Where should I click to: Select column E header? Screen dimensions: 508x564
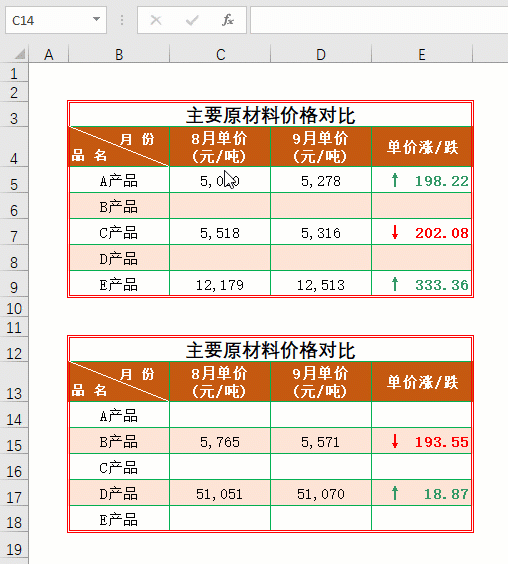(x=422, y=55)
